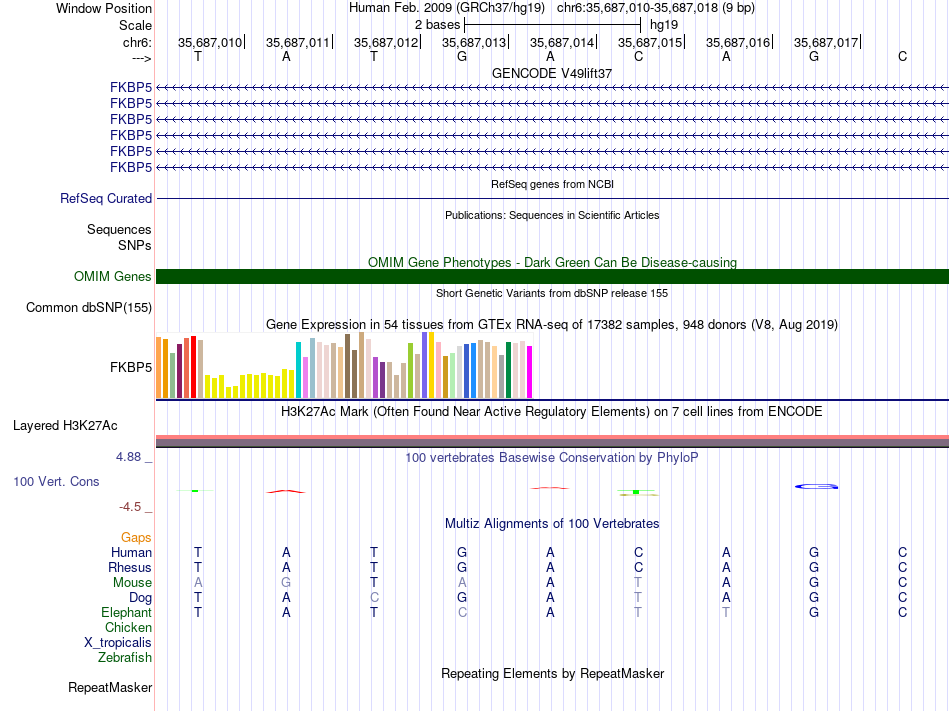Click the magenta bar in GTEx expression chart

pyautogui.click(x=530, y=372)
